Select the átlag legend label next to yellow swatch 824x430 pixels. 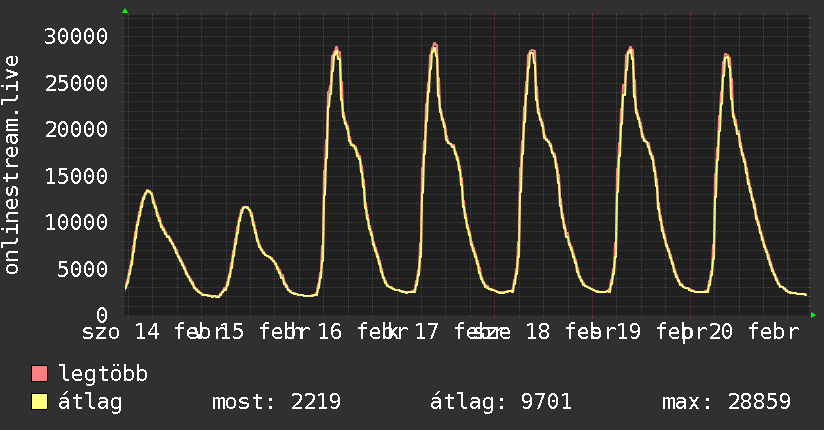click(90, 402)
